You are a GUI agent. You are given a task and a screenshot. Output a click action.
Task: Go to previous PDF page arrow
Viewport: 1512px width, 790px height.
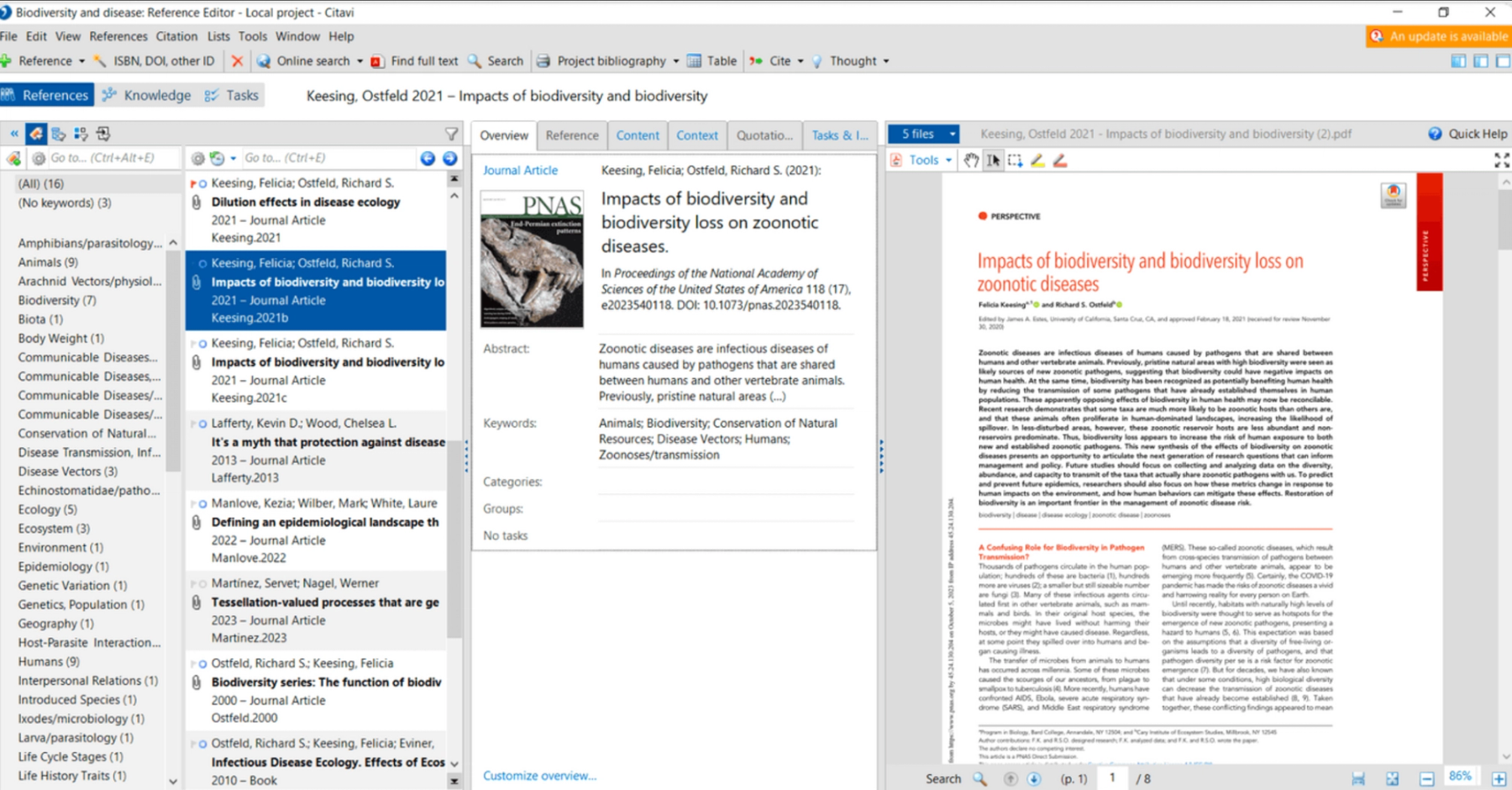[1011, 779]
